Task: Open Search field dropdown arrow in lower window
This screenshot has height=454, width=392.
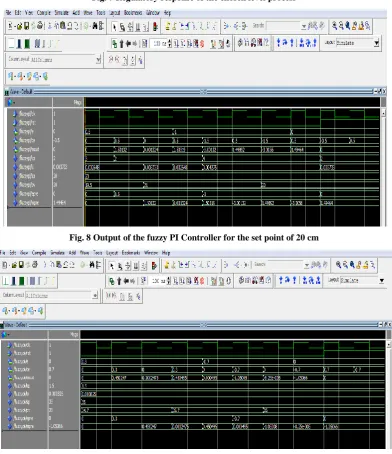Action: 306,265
